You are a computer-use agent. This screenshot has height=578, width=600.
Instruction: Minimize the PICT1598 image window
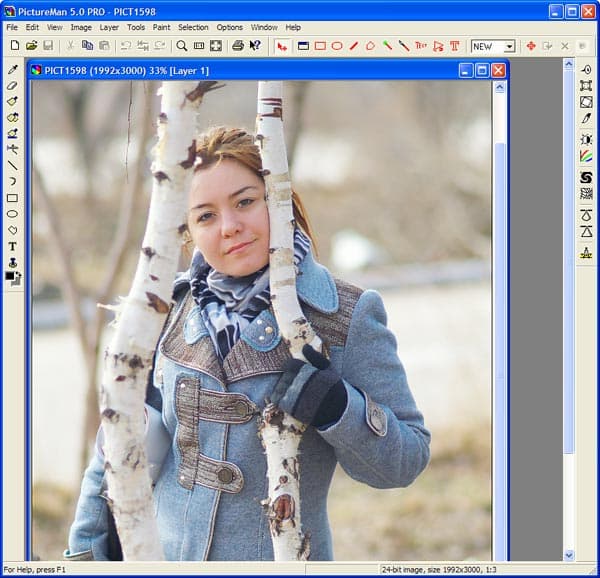click(466, 70)
